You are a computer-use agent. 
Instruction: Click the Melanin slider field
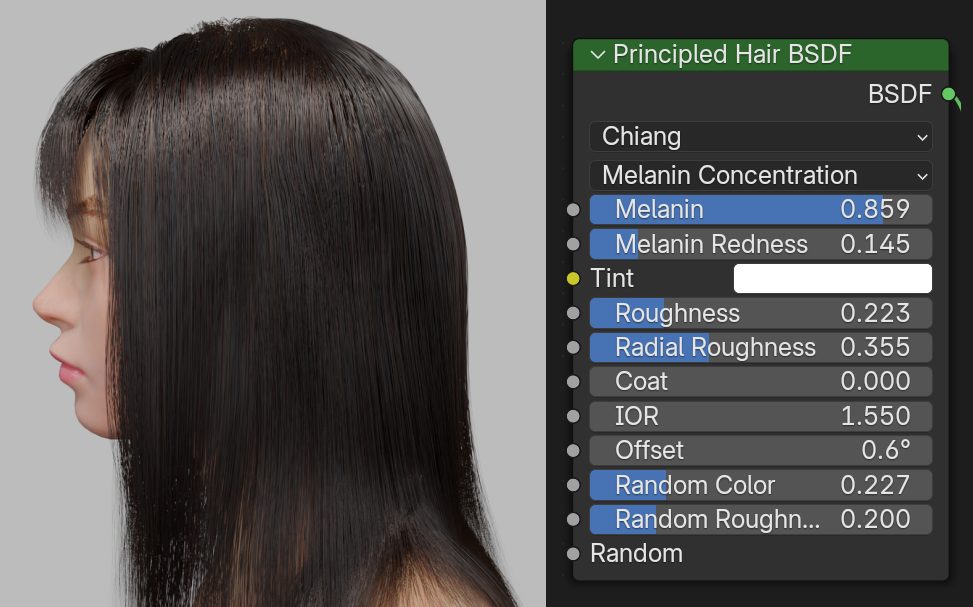(x=760, y=210)
